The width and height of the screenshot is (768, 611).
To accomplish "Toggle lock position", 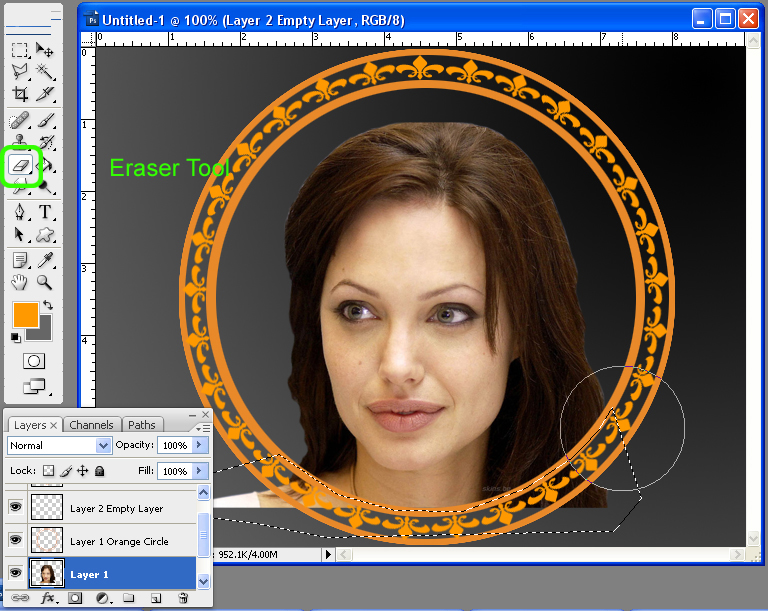I will point(83,471).
